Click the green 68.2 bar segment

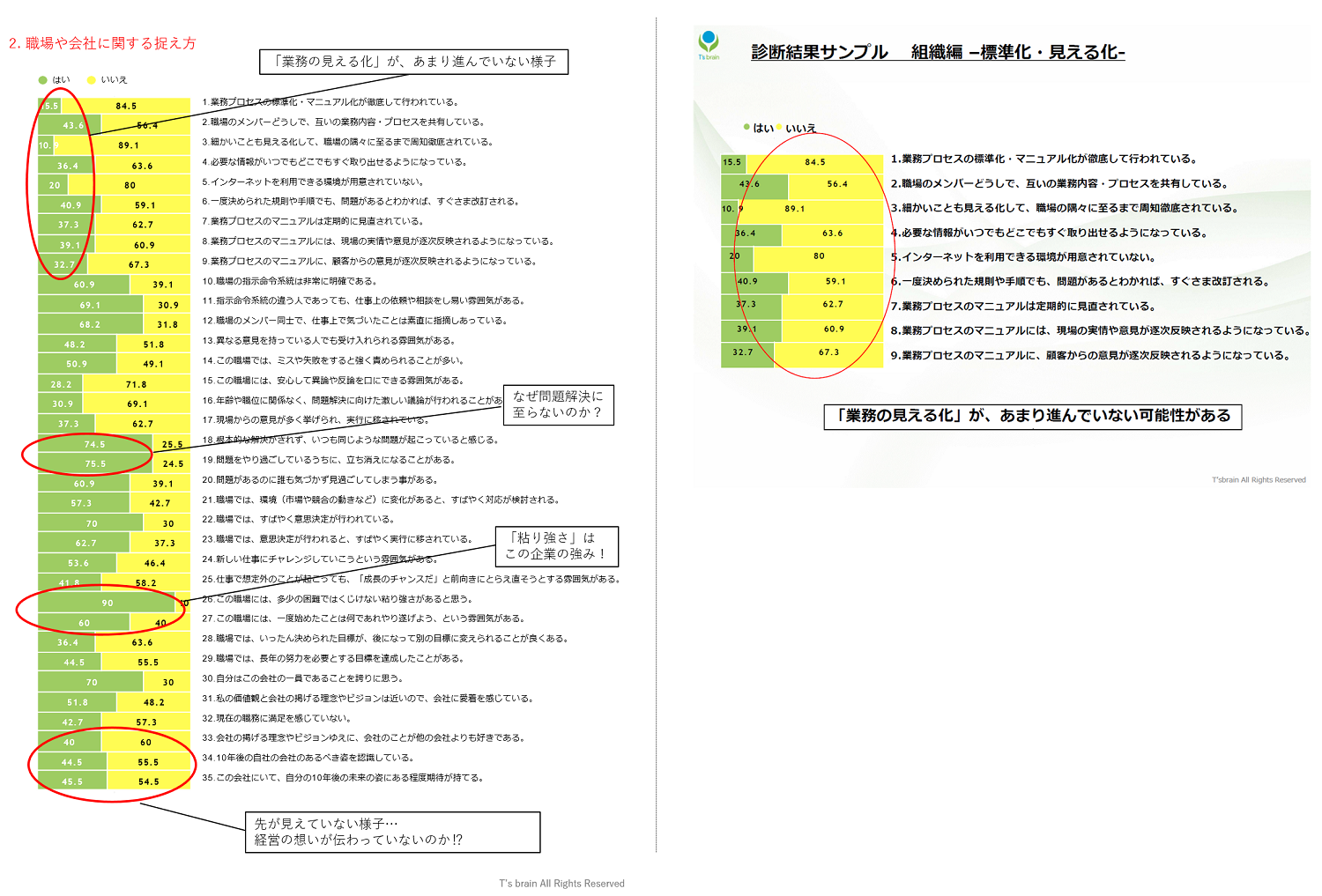(x=90, y=324)
